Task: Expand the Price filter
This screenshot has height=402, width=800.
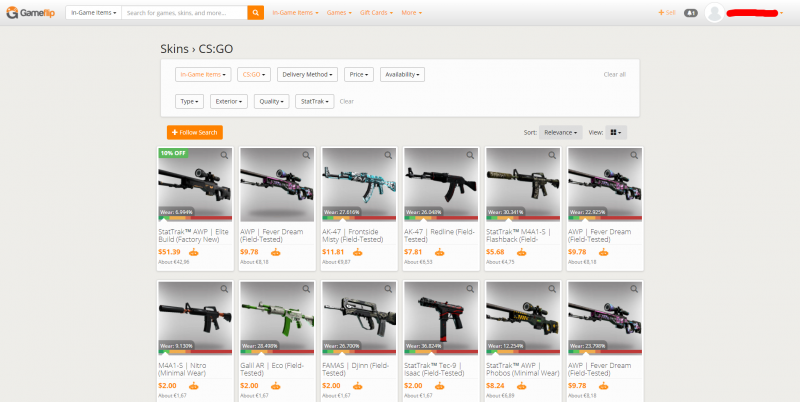Action: (x=359, y=74)
